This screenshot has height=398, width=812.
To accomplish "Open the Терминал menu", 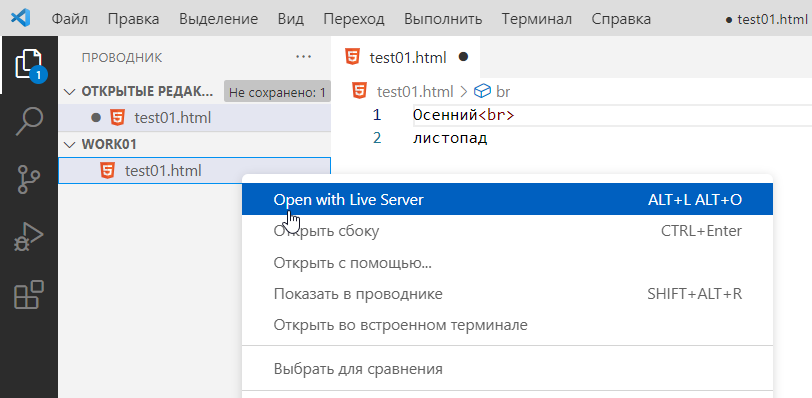I will [536, 19].
